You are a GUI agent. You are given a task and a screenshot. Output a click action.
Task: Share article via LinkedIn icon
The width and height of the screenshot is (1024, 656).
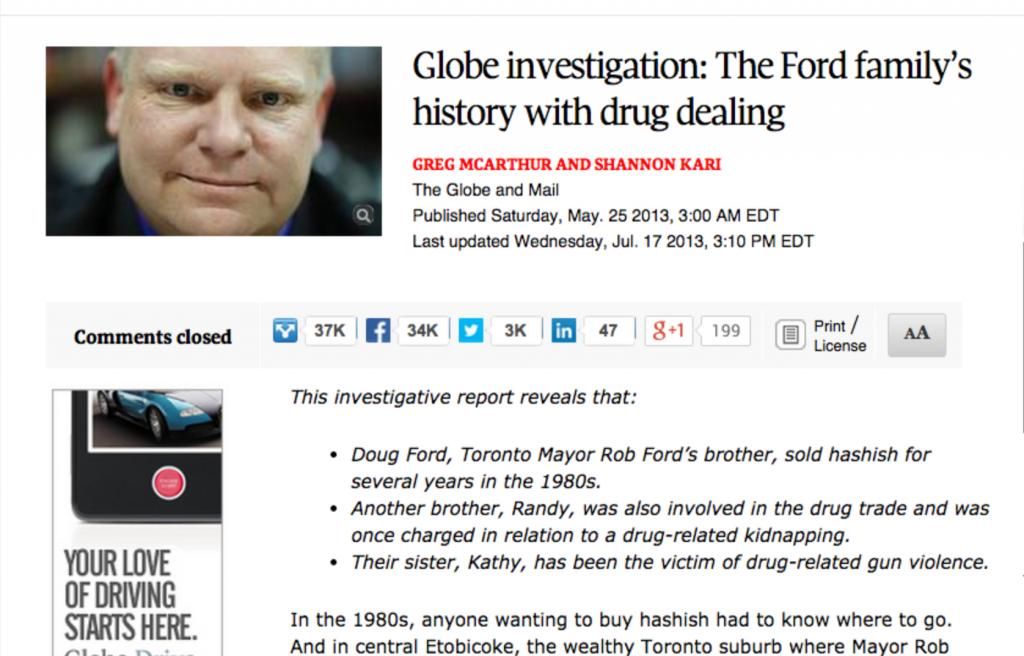tap(563, 331)
